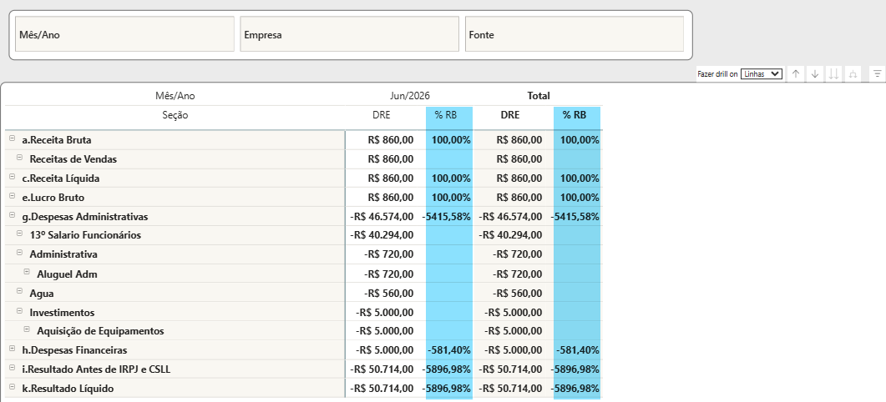Collapse the a.Receita Bruta row
This screenshot has width=886, height=402.
[x=12, y=139]
